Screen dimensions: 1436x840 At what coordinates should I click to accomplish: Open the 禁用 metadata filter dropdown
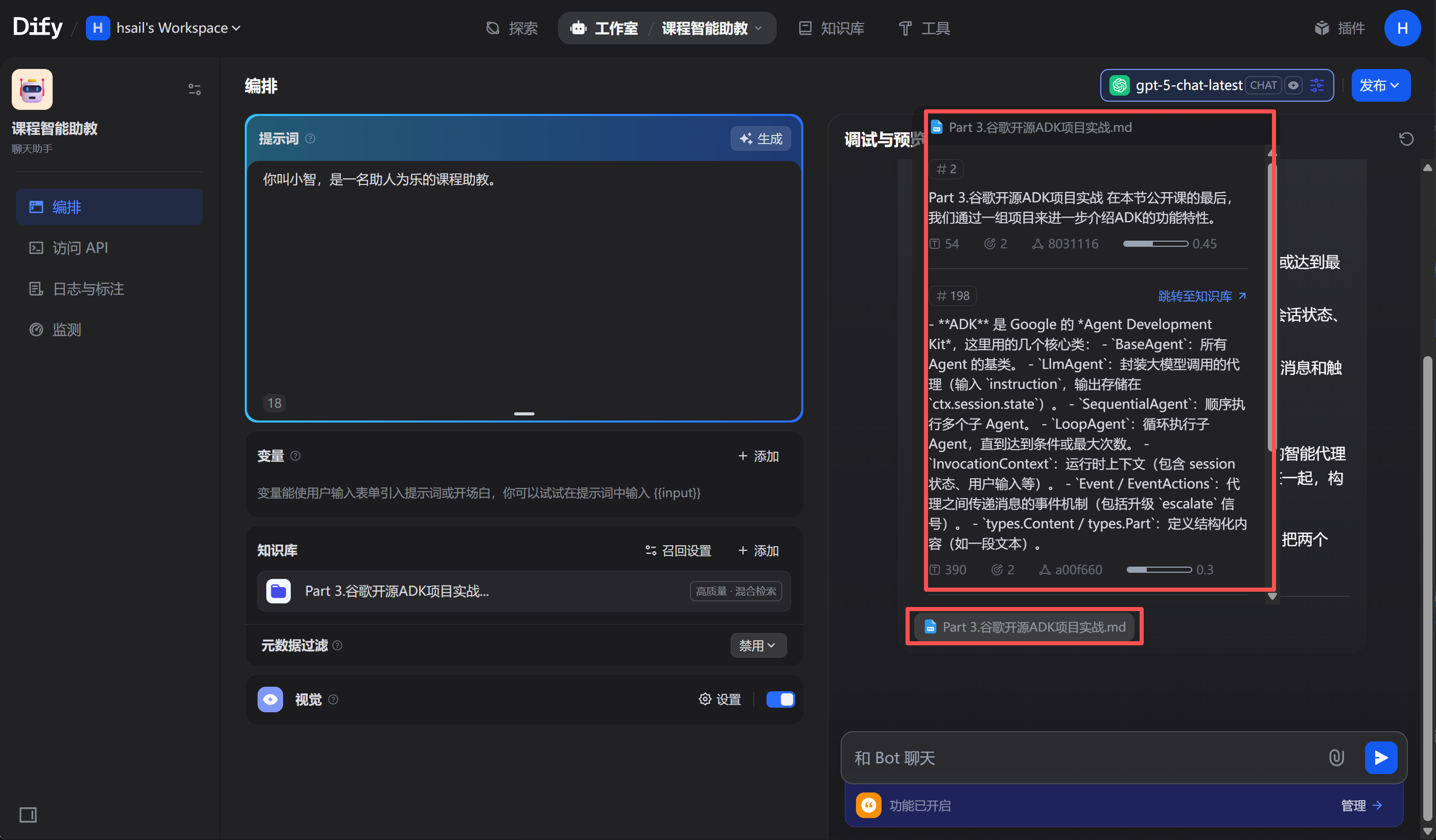(758, 645)
